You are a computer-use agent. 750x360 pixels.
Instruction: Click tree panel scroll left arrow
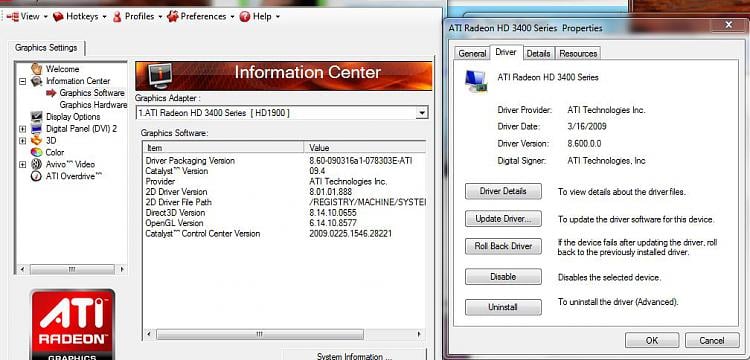pyautogui.click(x=22, y=270)
